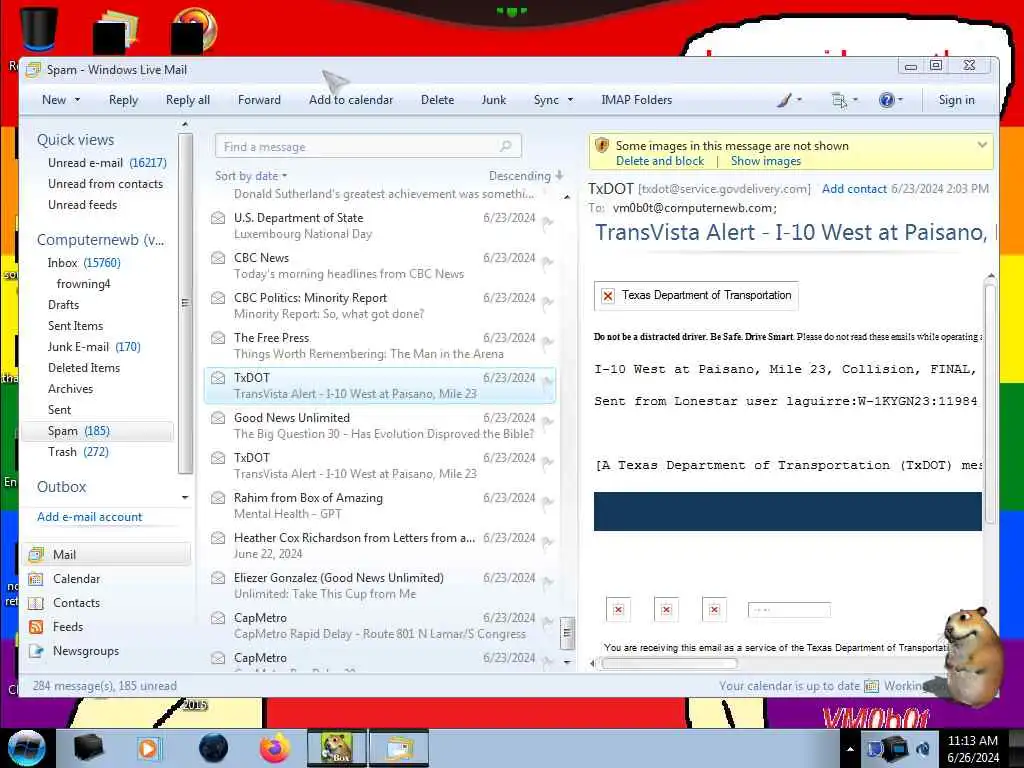
Task: Open the Menus icon in toolbar
Action: pyautogui.click(x=839, y=100)
